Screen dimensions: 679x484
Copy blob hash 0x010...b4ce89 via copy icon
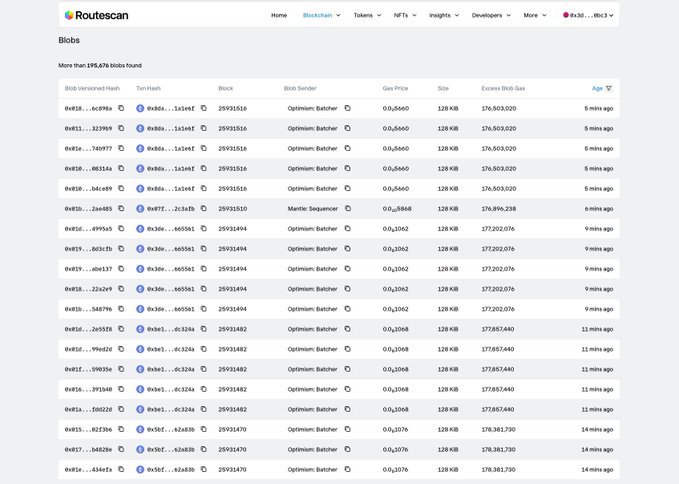tap(121, 188)
